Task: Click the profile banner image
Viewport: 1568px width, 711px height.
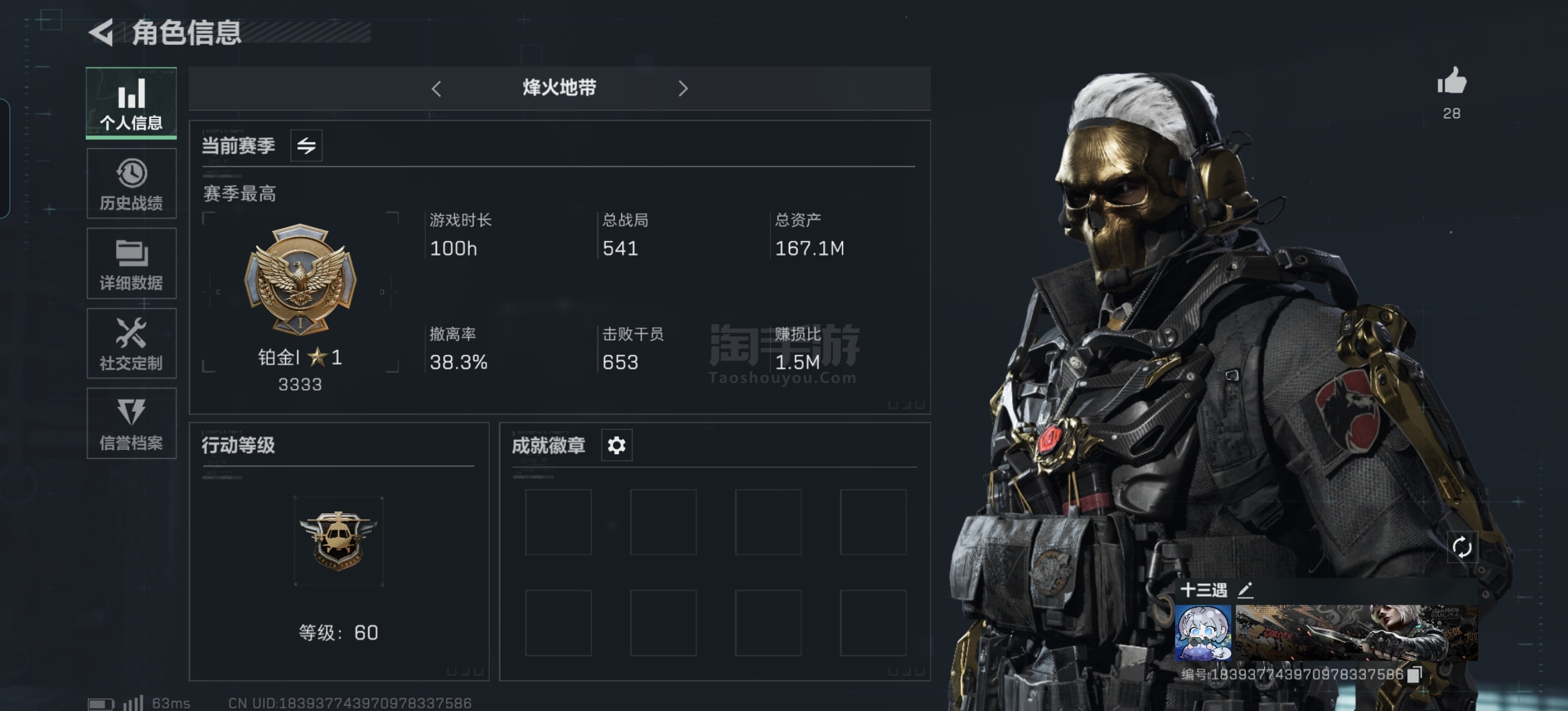Action: click(x=1356, y=633)
